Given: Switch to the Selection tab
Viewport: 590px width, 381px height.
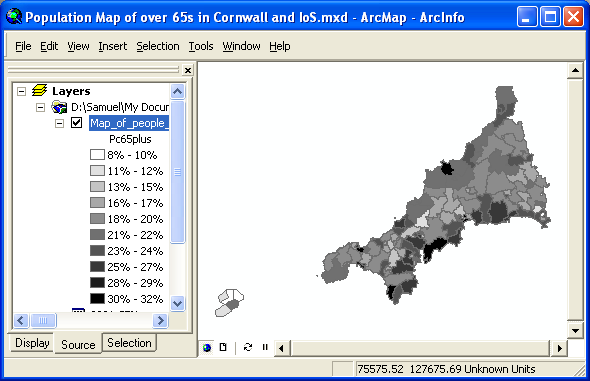Looking at the screenshot, I should (129, 343).
